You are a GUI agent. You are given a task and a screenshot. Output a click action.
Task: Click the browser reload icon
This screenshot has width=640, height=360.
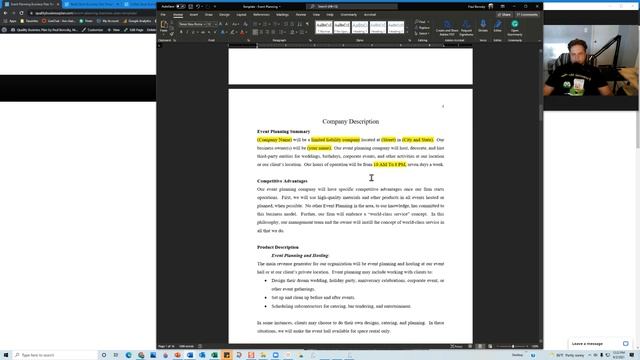pyautogui.click(x=21, y=13)
